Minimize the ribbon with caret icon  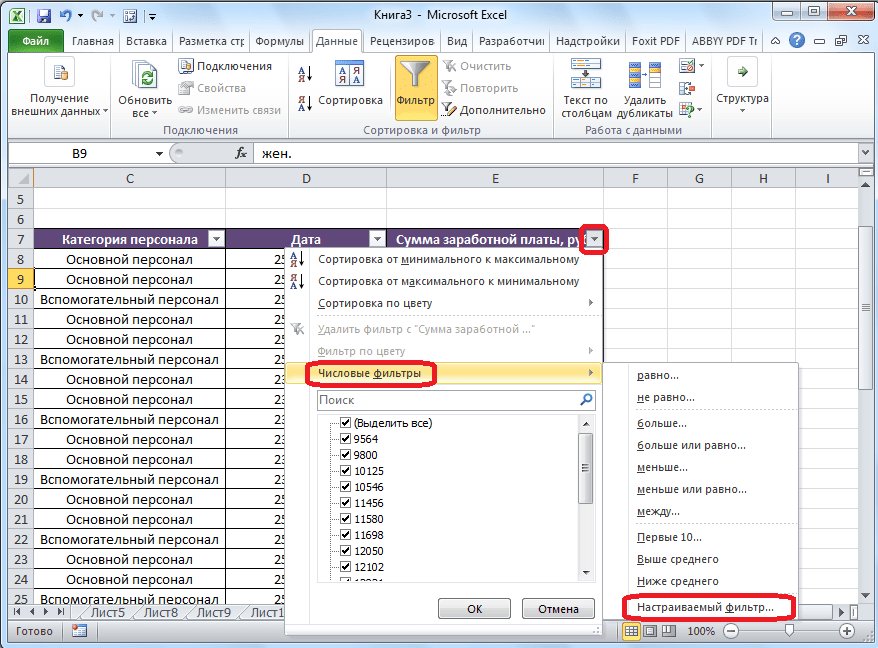(x=776, y=41)
